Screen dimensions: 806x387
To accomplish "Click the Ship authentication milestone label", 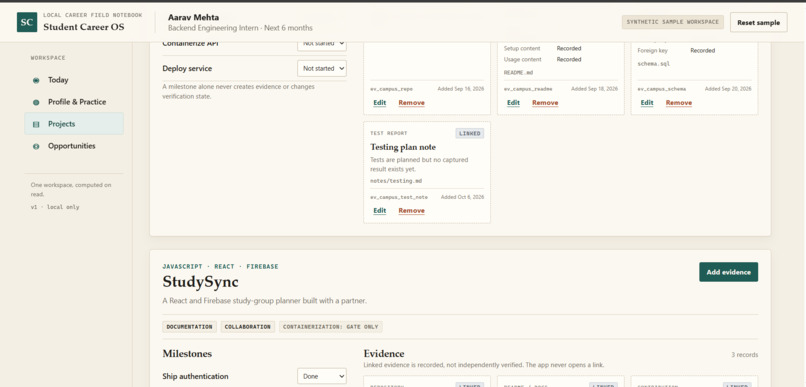I will tap(195, 377).
